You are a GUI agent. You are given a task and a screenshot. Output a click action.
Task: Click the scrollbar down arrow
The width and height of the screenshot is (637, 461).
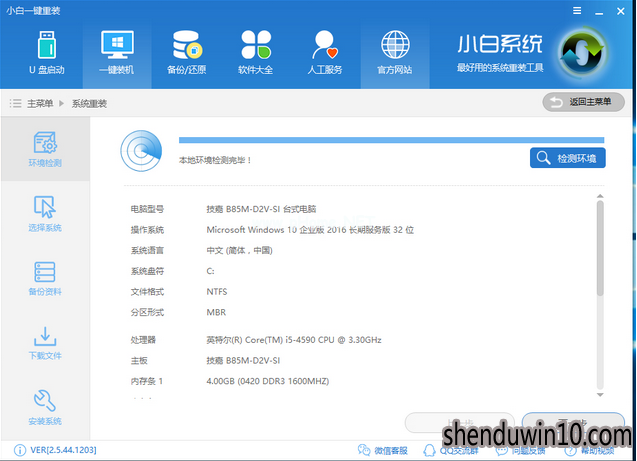click(600, 394)
